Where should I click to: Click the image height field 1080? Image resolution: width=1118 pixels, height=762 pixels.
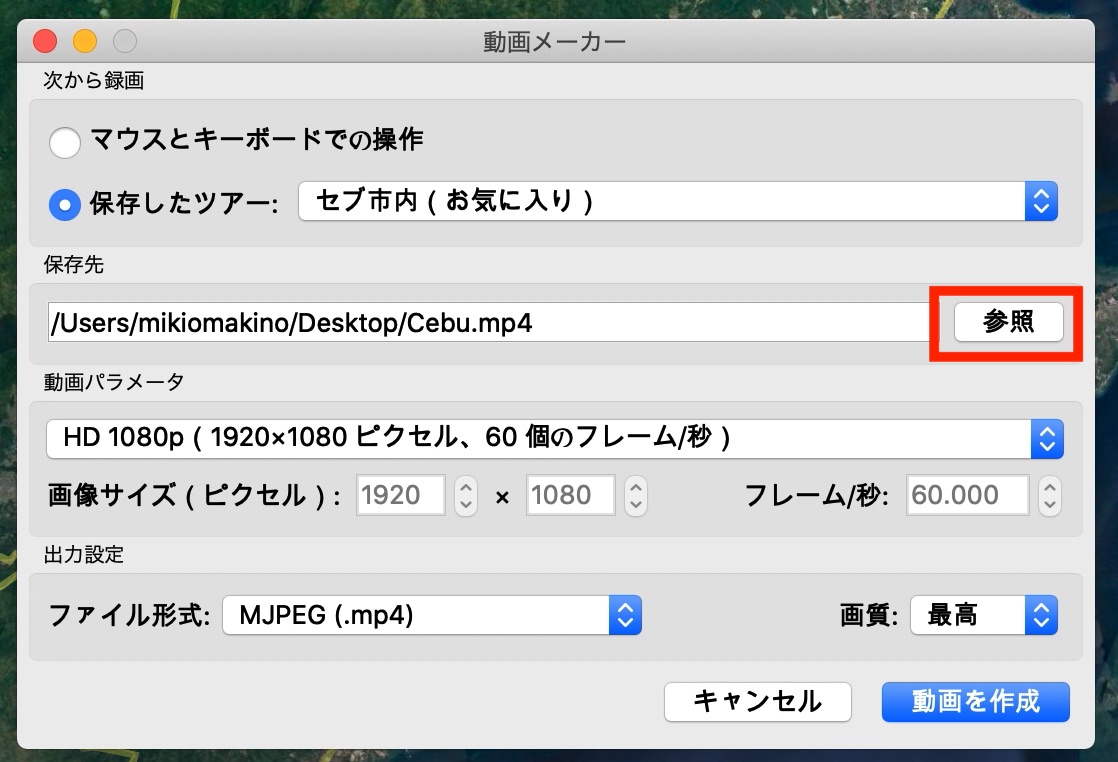pos(570,495)
